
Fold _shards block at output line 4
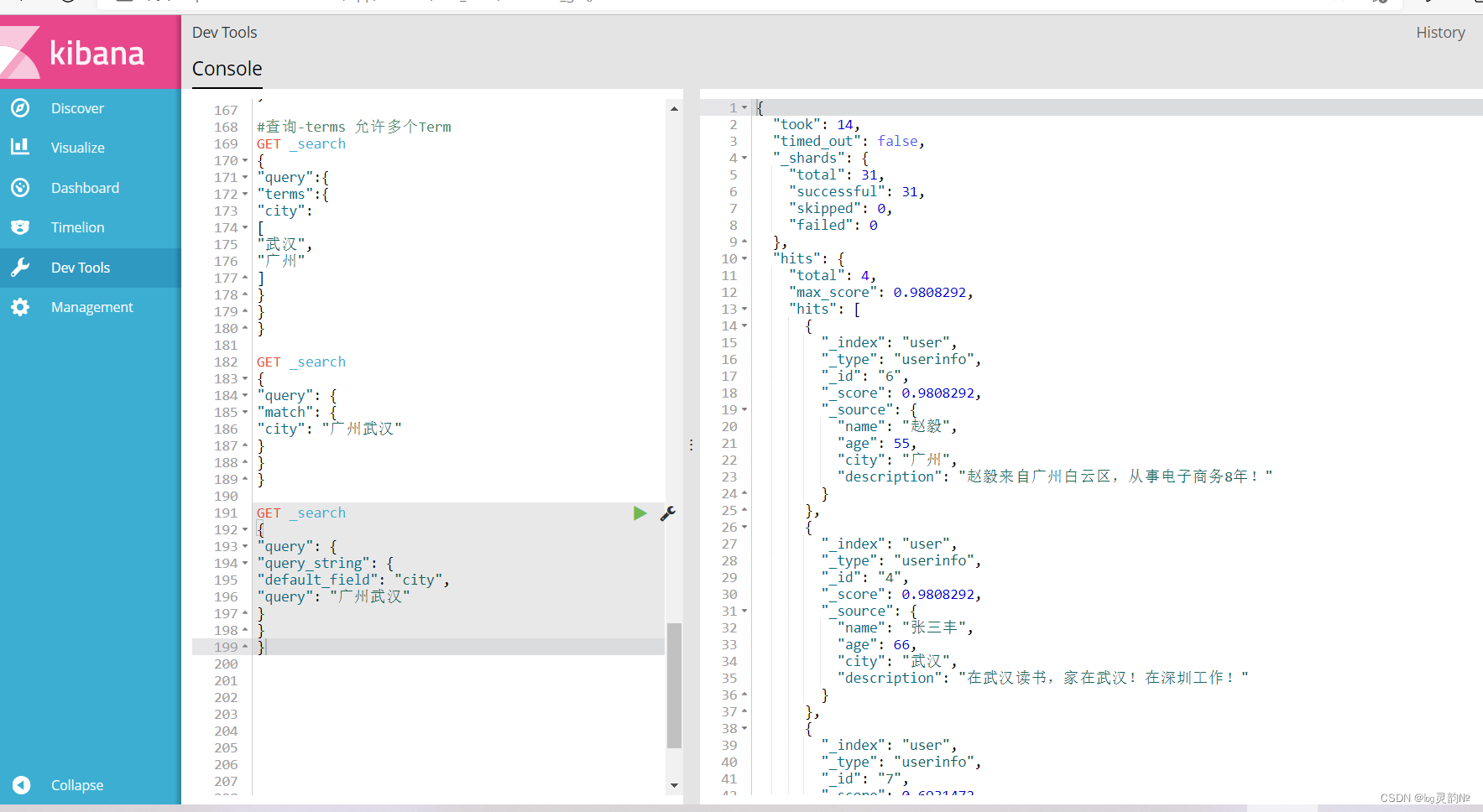744,159
